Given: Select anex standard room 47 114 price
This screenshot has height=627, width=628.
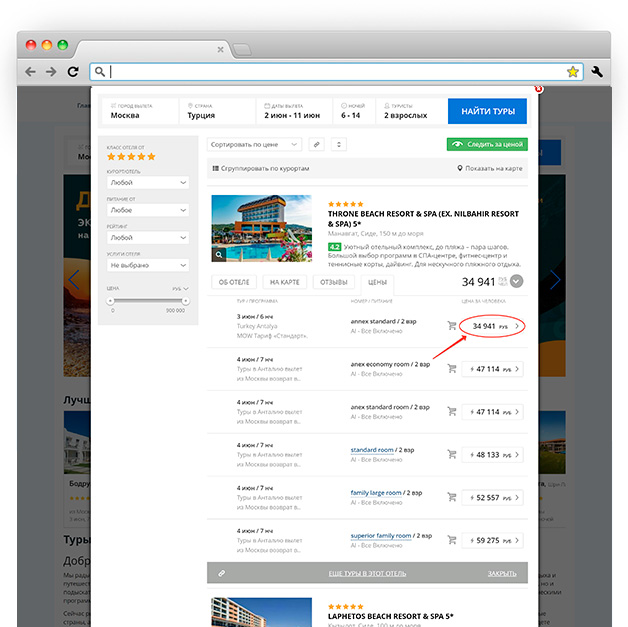Looking at the screenshot, I should [492, 412].
